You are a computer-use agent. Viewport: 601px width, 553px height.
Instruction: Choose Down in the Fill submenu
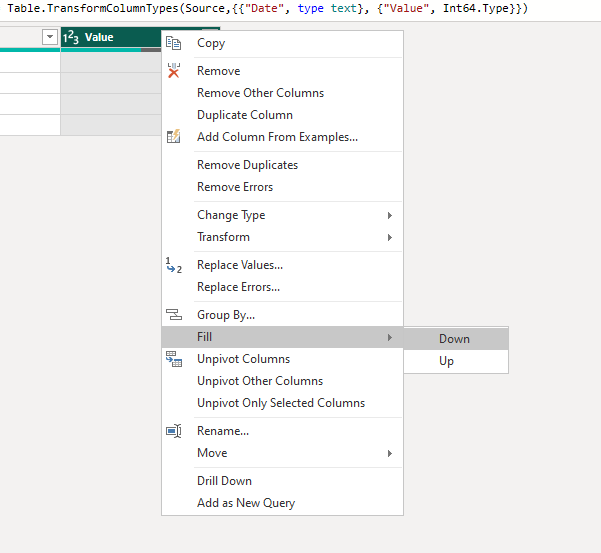[456, 339]
